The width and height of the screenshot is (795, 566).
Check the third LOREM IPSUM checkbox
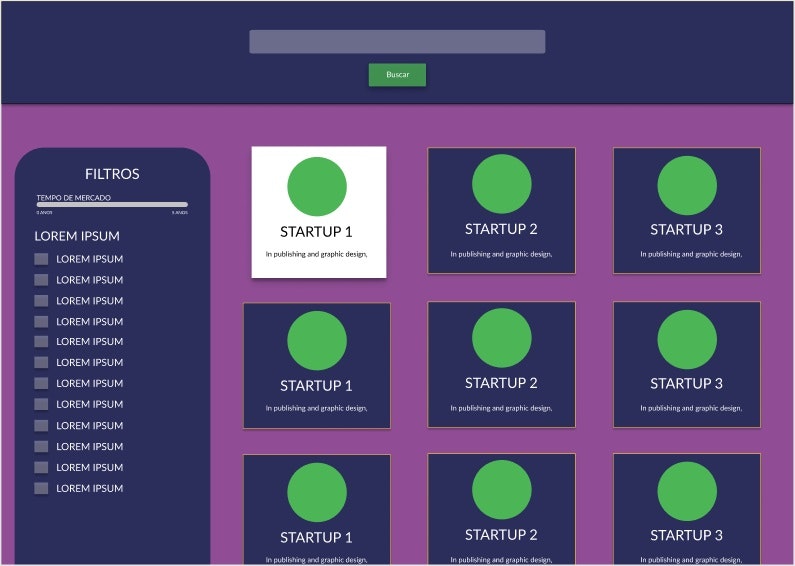coord(41,301)
